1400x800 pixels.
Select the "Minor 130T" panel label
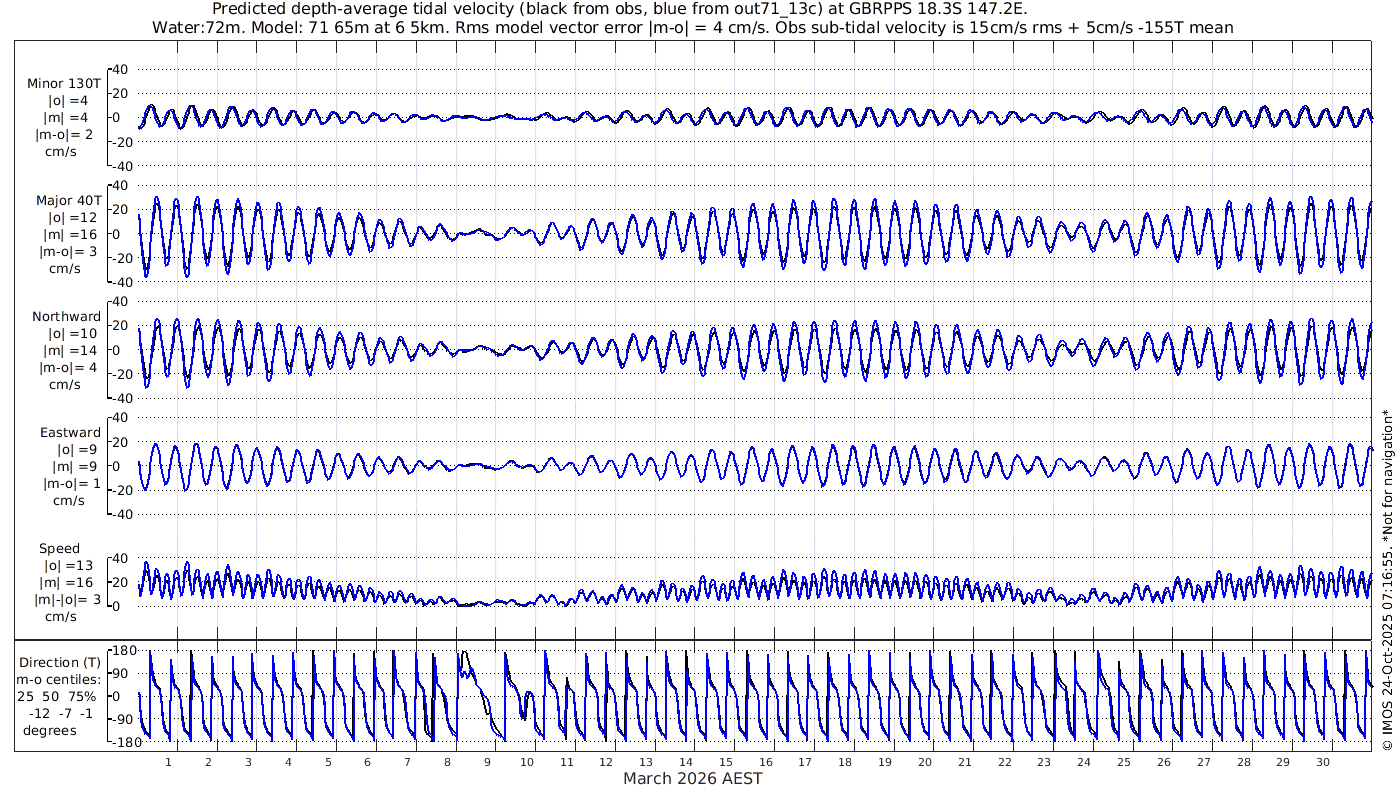coord(64,83)
